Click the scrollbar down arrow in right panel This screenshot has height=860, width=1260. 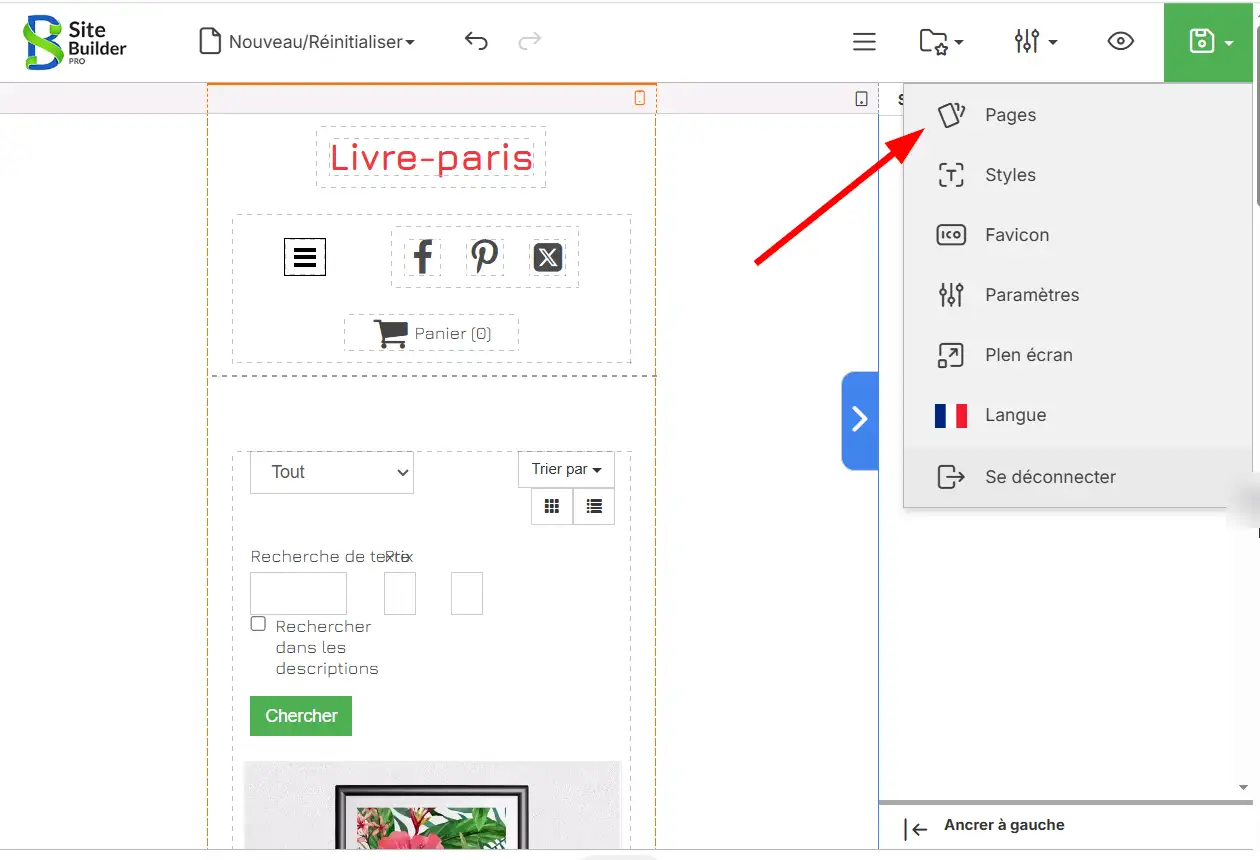point(1243,788)
